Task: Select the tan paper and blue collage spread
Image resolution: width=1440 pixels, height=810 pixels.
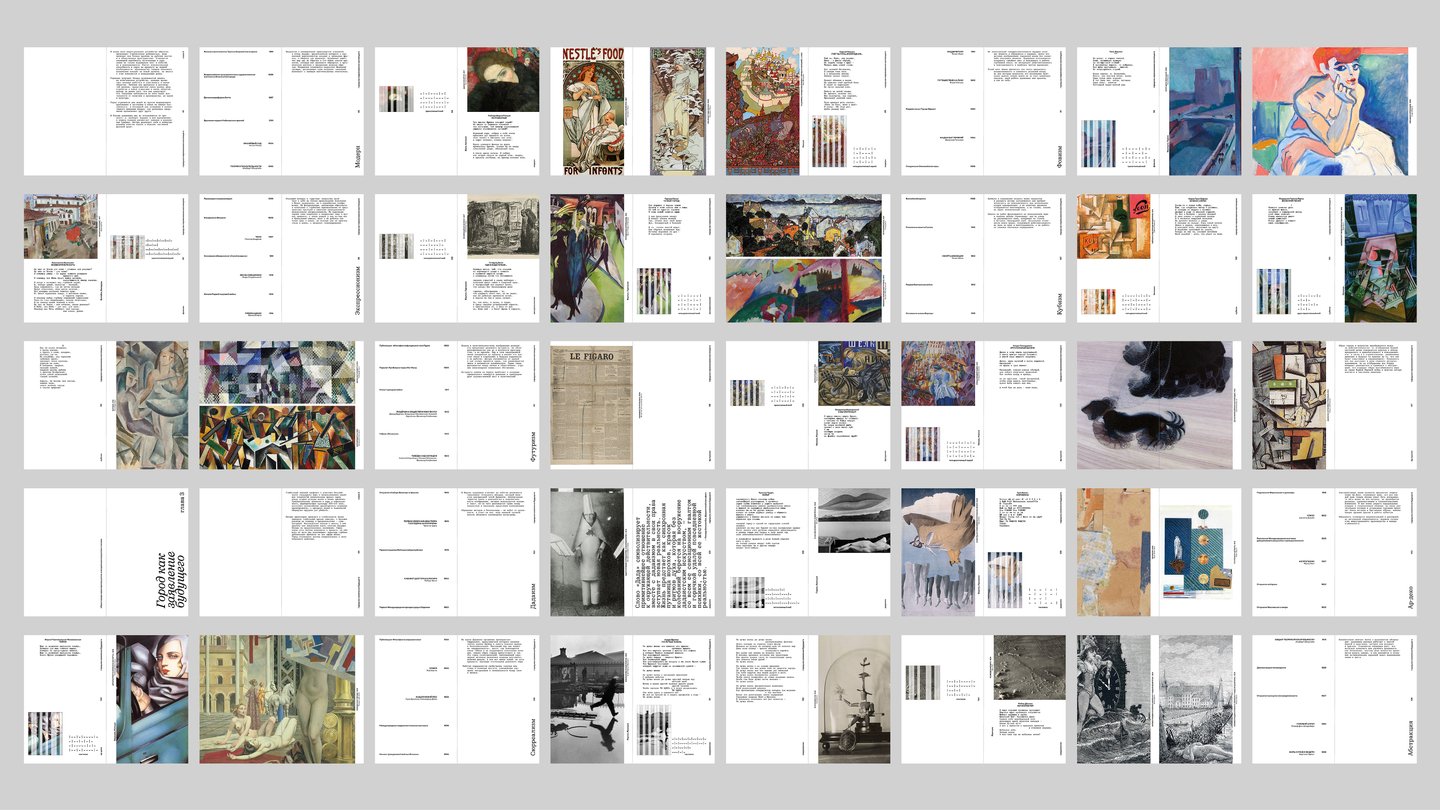Action: pos(1159,552)
